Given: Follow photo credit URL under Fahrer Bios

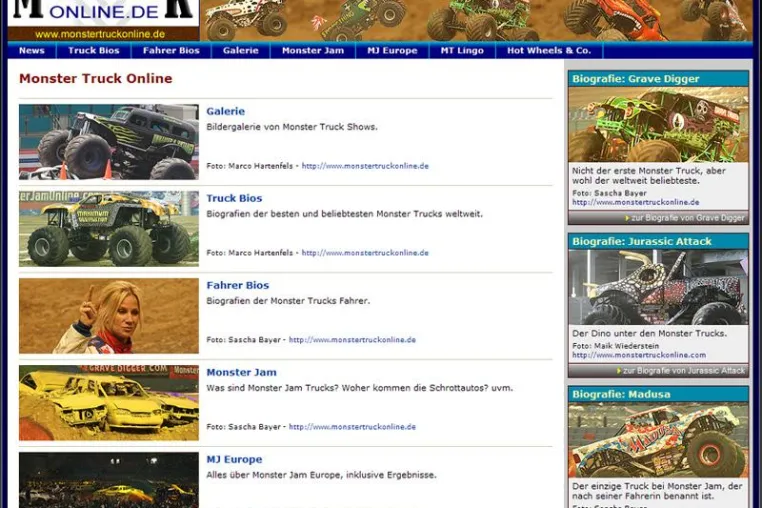Looking at the screenshot, I should (352, 340).
